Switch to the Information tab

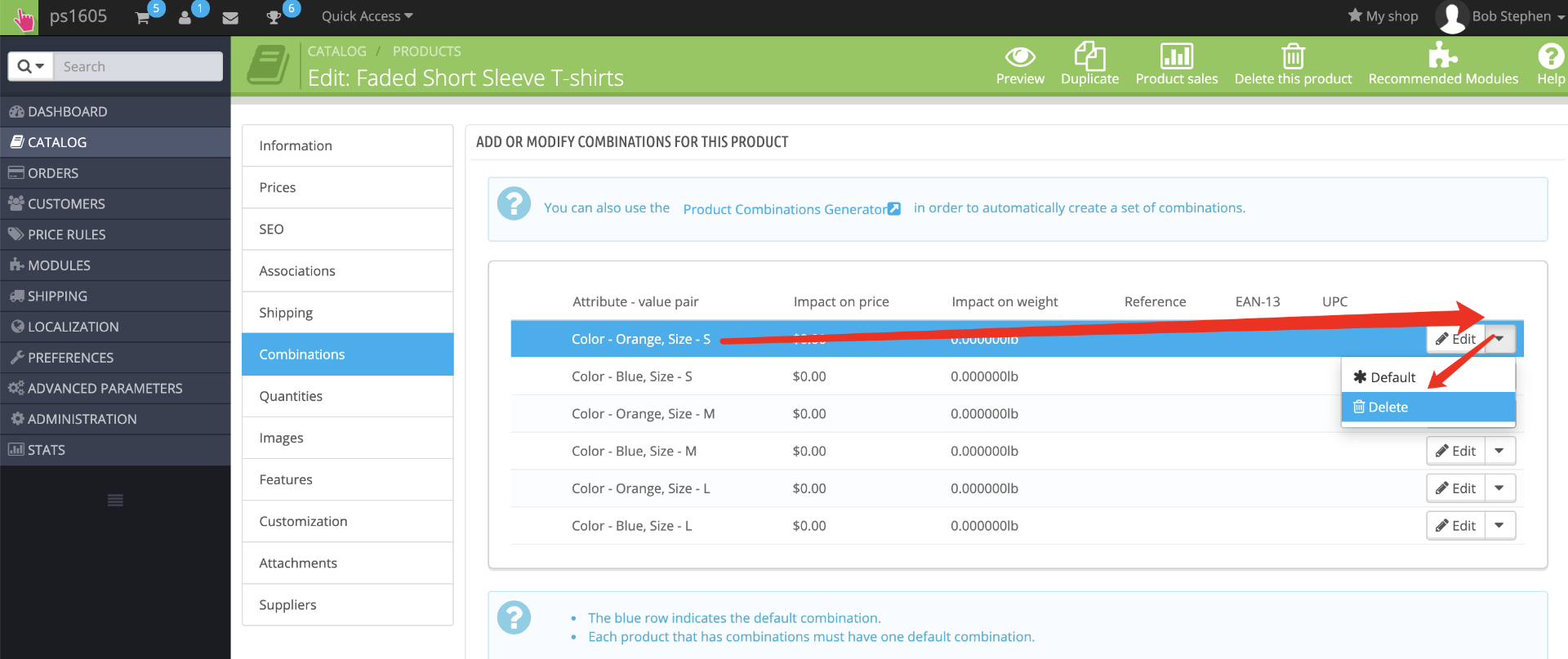point(348,145)
